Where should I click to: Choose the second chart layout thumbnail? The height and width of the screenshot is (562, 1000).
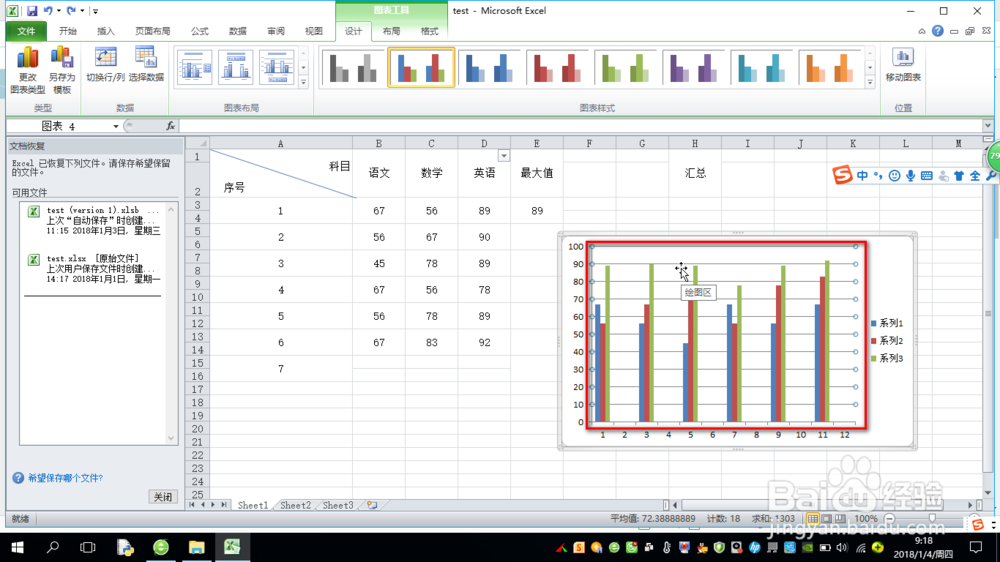[235, 67]
